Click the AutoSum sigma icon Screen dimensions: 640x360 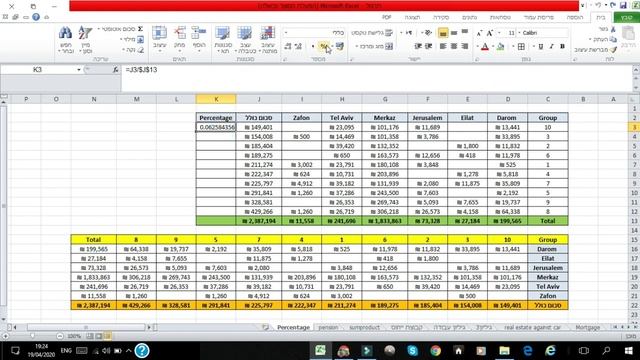pos(140,29)
